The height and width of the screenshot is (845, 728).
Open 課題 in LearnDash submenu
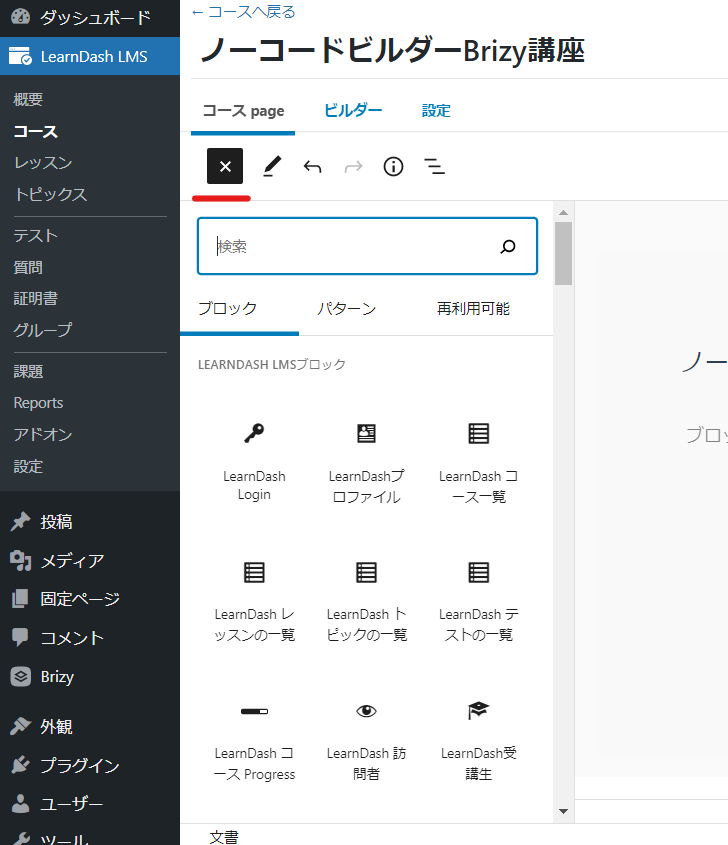(x=28, y=371)
